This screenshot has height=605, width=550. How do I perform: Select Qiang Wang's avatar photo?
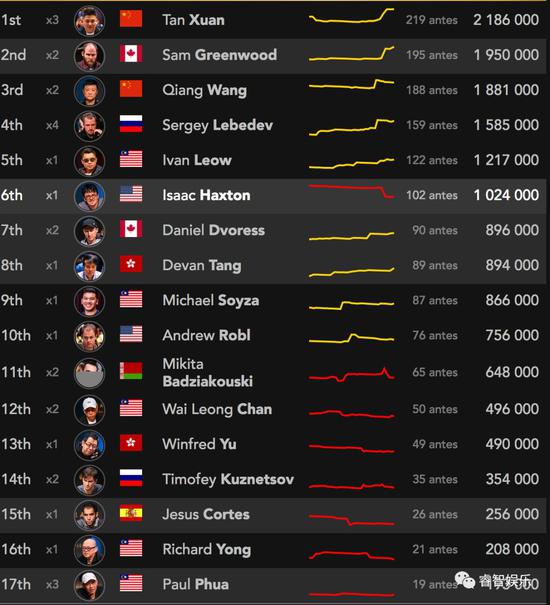coord(89,91)
